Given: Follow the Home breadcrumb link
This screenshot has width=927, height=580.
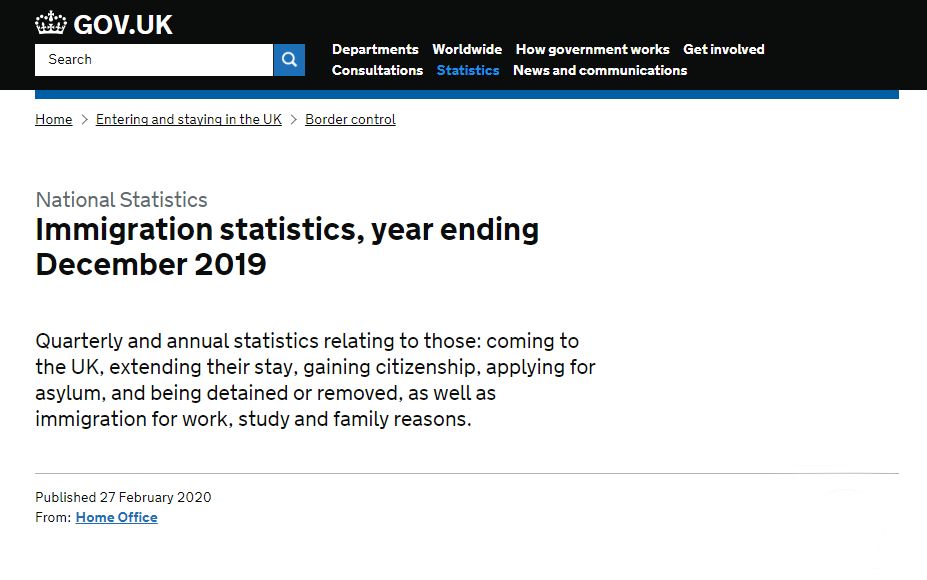Looking at the screenshot, I should [54, 119].
